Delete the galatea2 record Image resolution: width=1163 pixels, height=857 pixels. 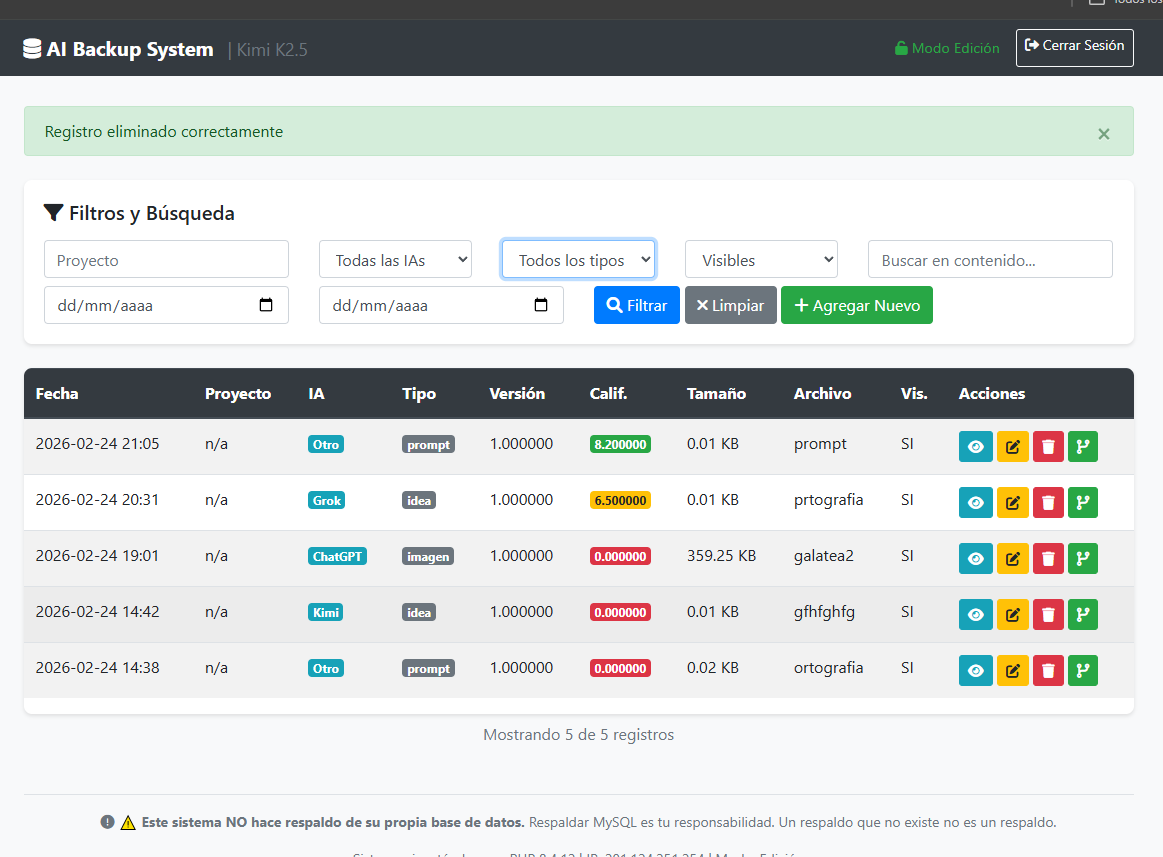(x=1047, y=558)
